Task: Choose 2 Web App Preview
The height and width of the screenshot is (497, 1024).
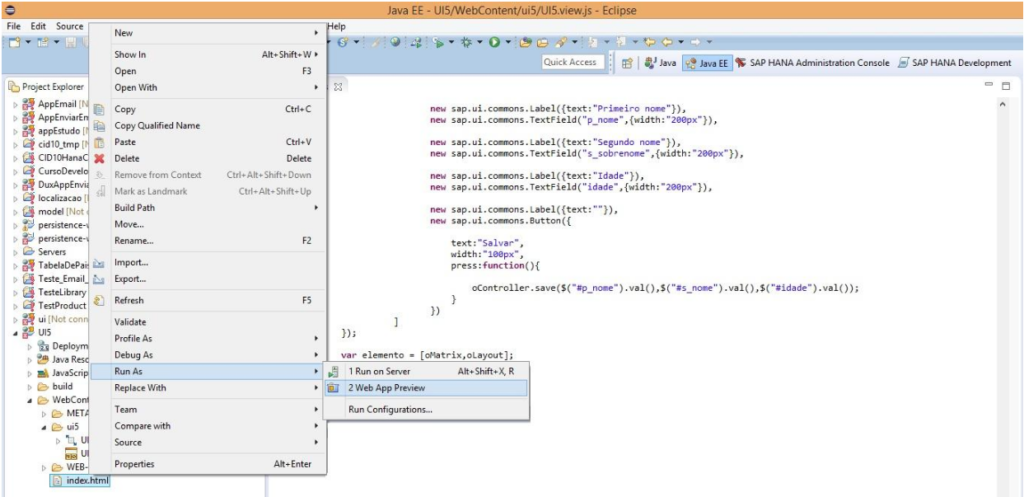Action: click(x=387, y=388)
